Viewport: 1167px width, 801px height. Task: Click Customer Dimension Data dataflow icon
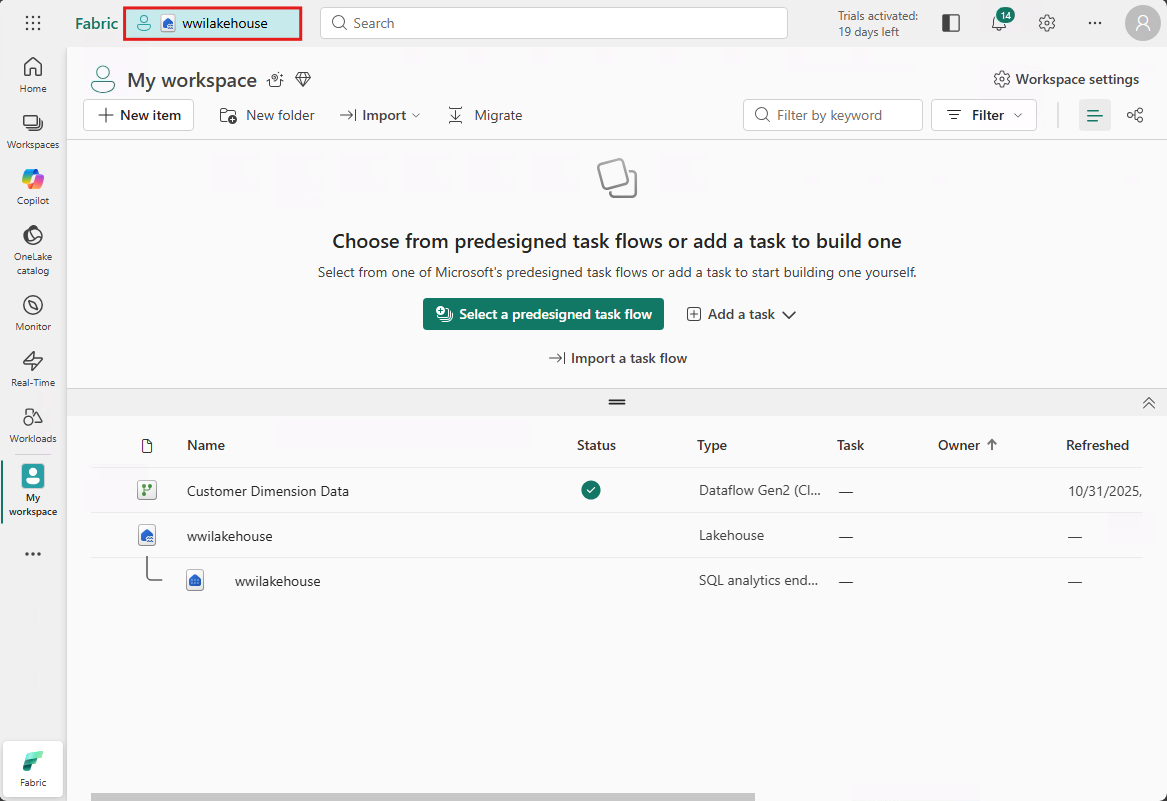point(147,490)
